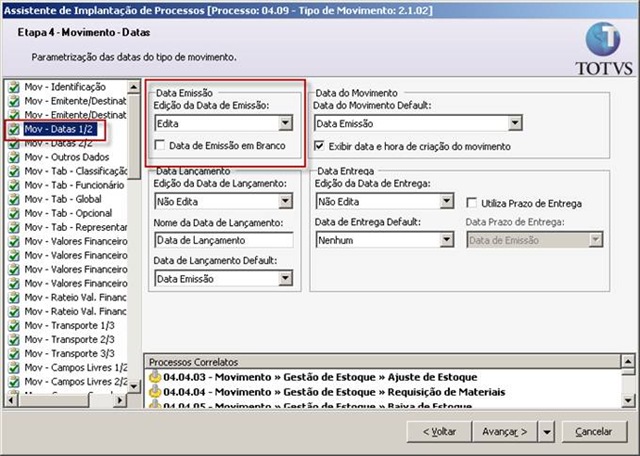The image size is (640, 456).
Task: Click step list horizontal scroll left arrow
Action: click(x=11, y=400)
